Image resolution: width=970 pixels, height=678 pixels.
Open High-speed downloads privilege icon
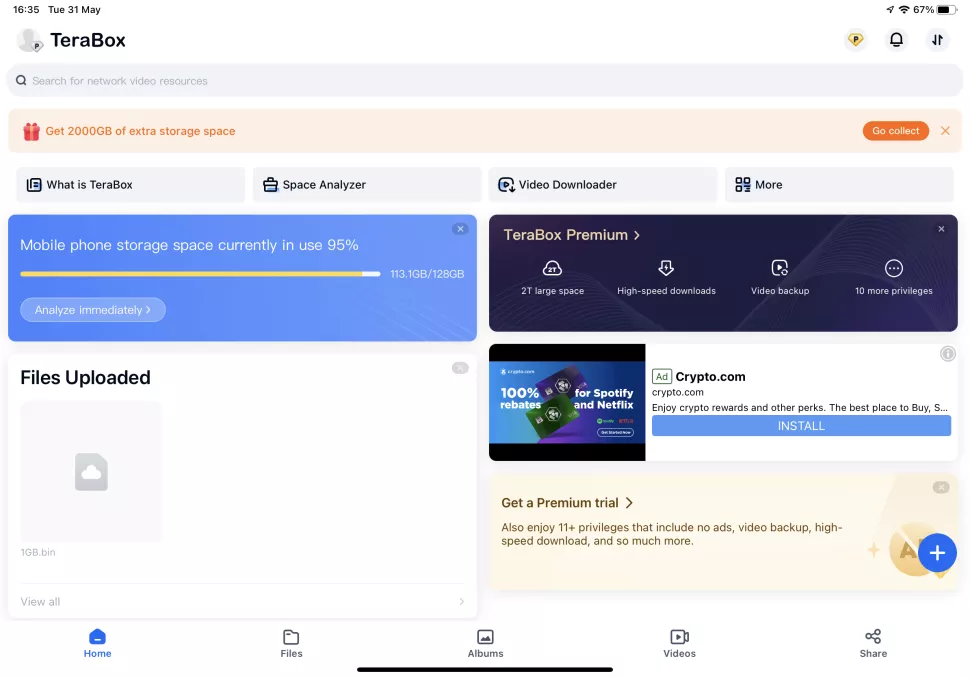click(666, 268)
